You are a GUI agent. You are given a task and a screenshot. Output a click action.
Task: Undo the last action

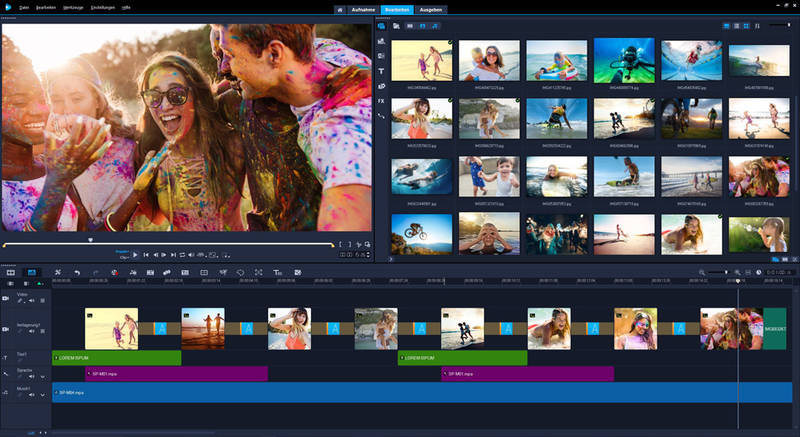click(x=77, y=273)
